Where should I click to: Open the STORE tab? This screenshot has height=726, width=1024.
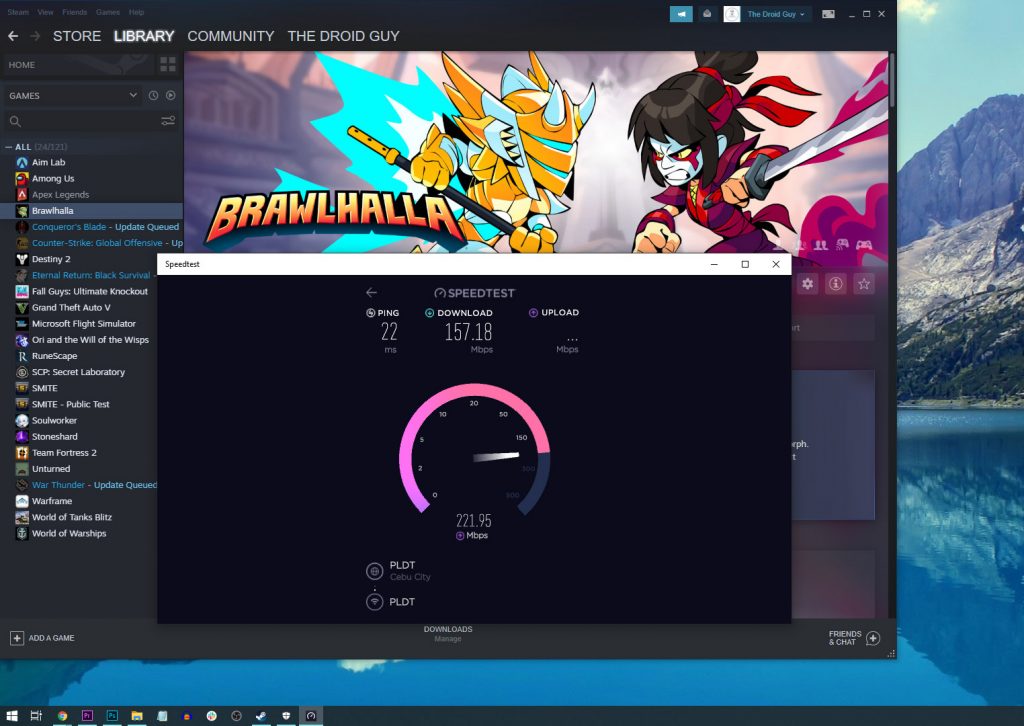(76, 36)
